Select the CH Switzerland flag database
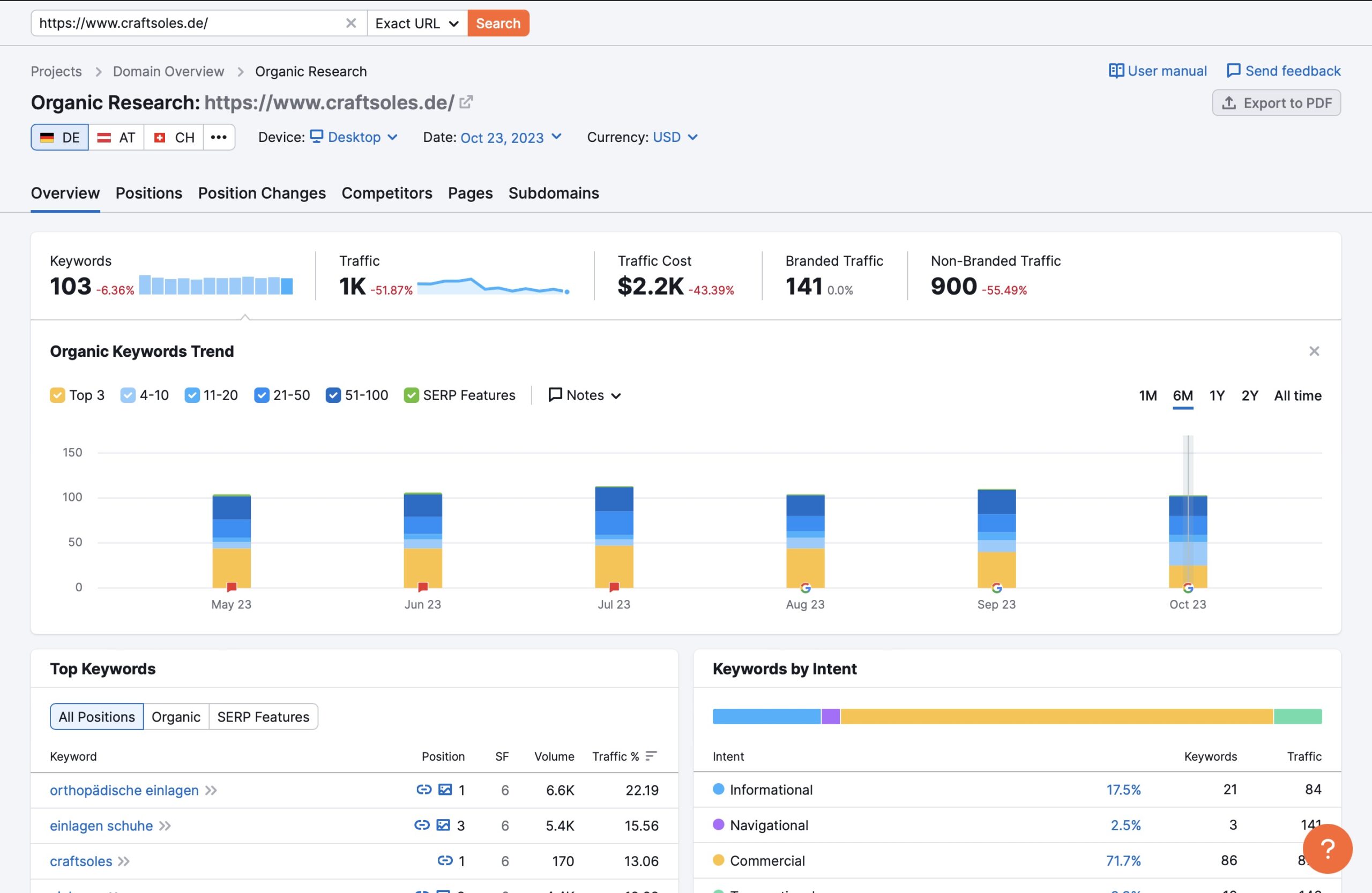 (x=174, y=137)
